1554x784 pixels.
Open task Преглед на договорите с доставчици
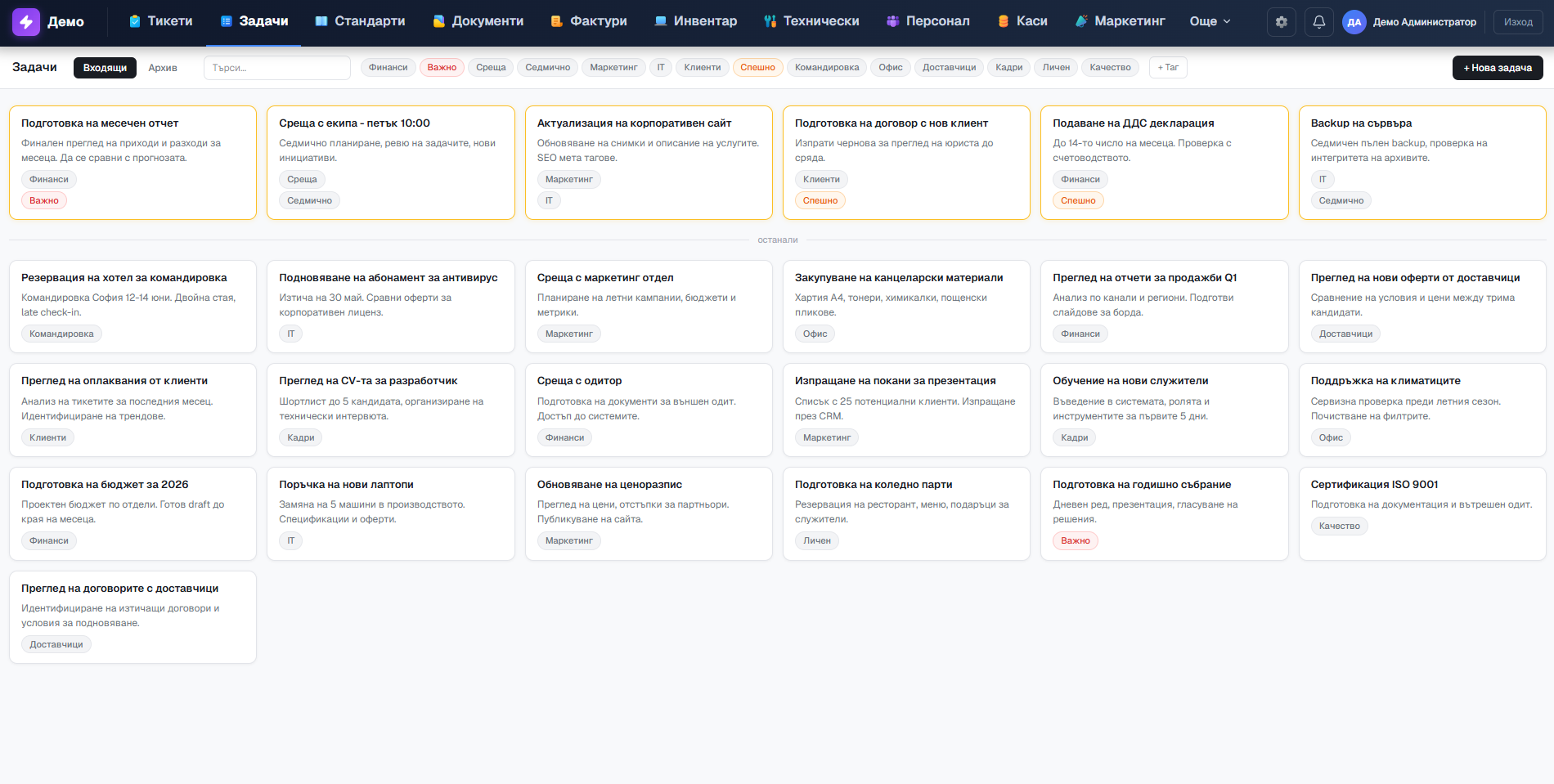tap(132, 617)
